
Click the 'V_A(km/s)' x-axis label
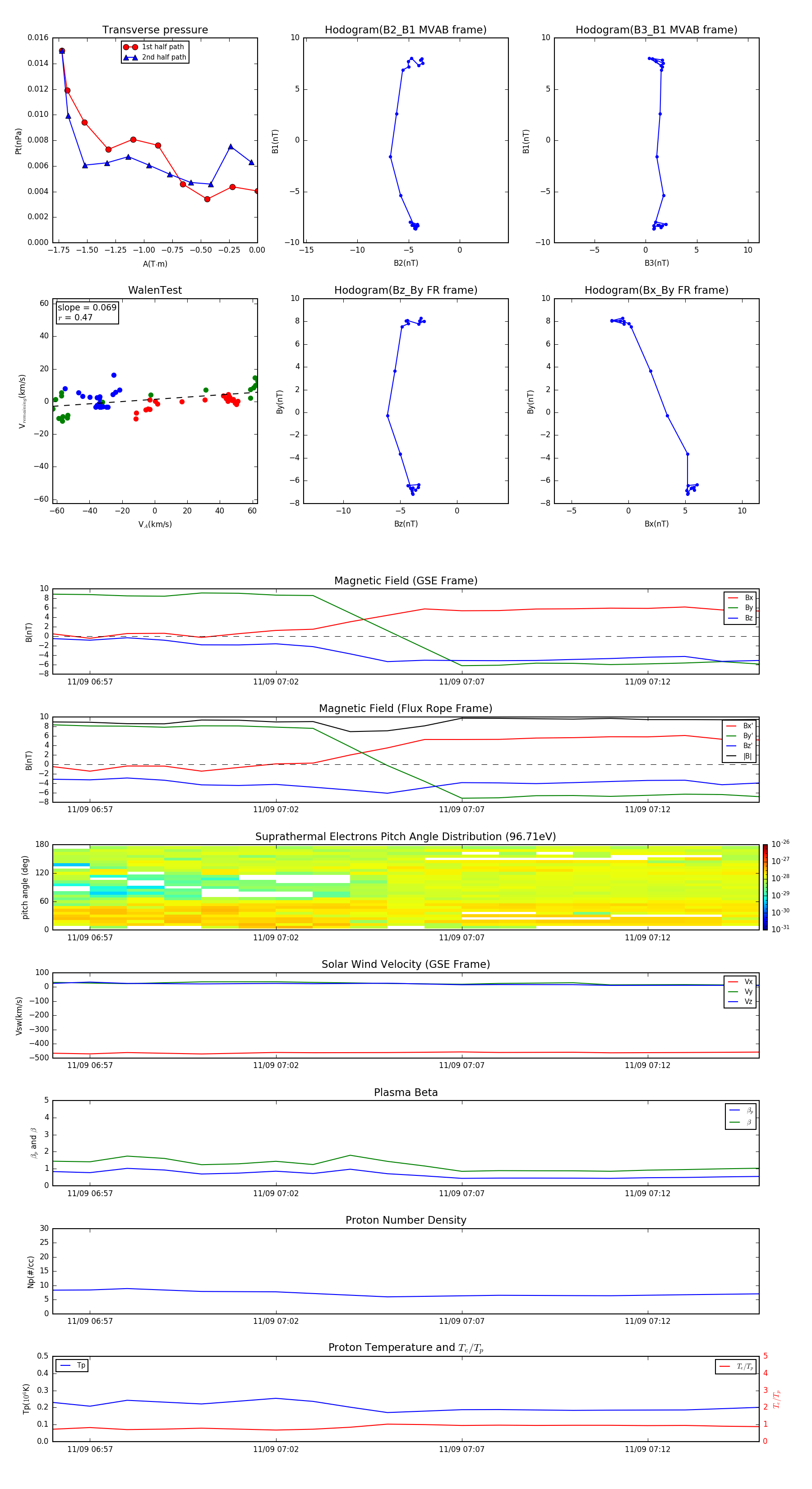(x=155, y=524)
